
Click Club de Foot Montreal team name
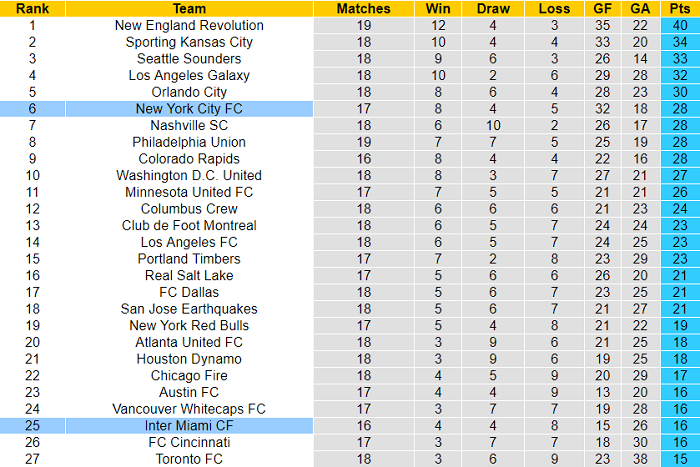tap(189, 225)
